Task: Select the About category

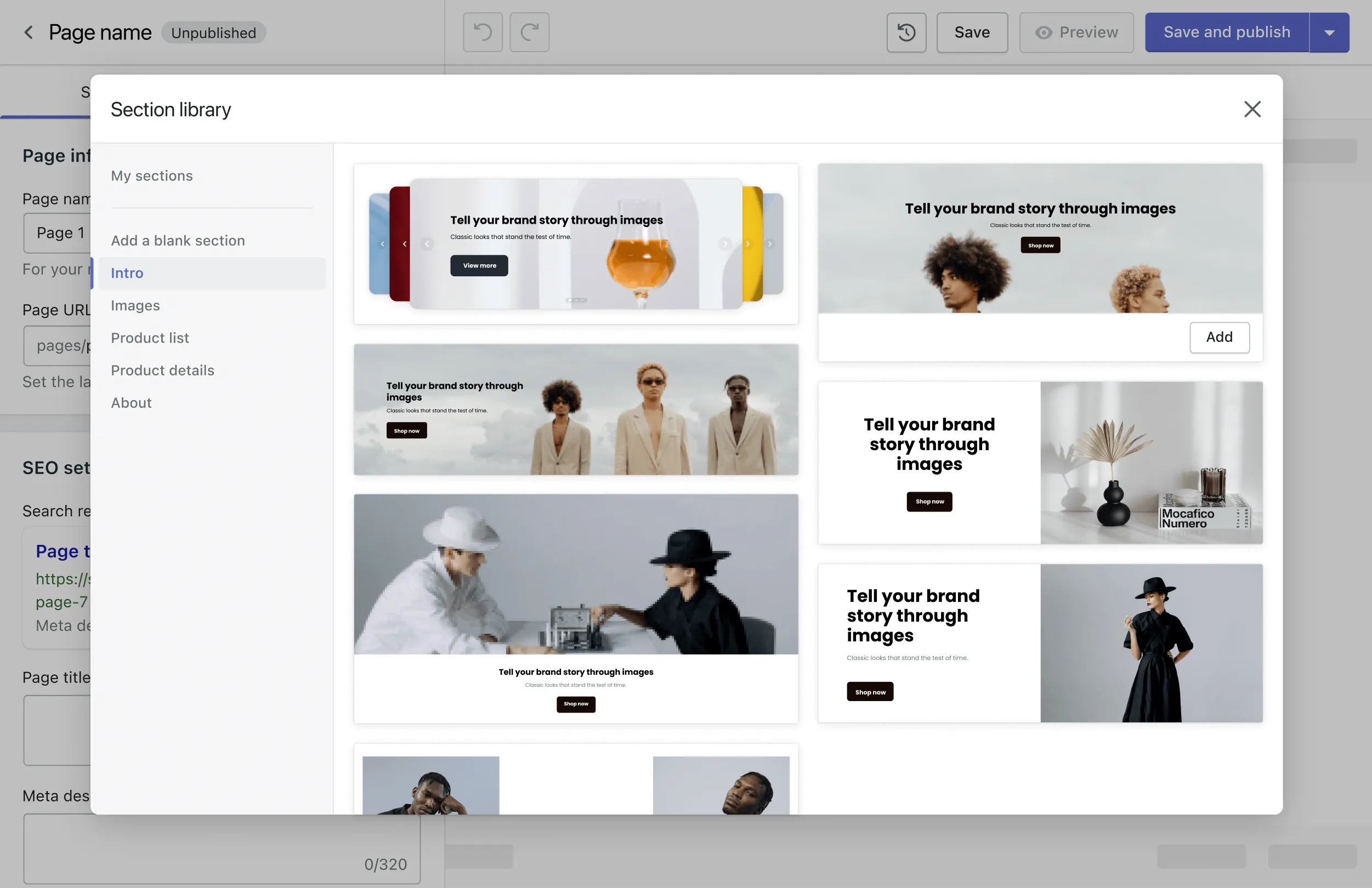Action: click(x=132, y=403)
